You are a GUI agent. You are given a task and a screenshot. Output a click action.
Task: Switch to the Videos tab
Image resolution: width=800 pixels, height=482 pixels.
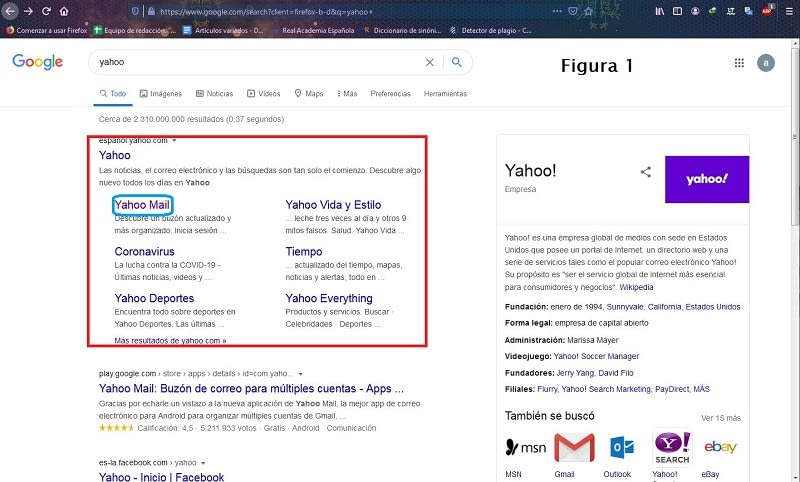(x=264, y=94)
